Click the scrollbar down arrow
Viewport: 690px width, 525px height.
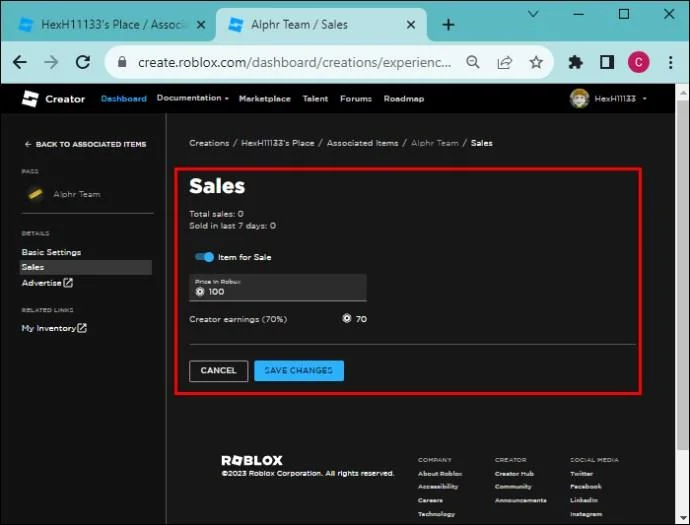click(683, 518)
